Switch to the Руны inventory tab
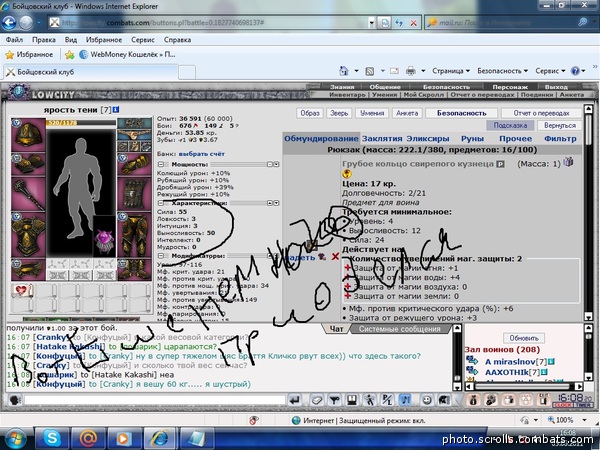 tap(473, 139)
